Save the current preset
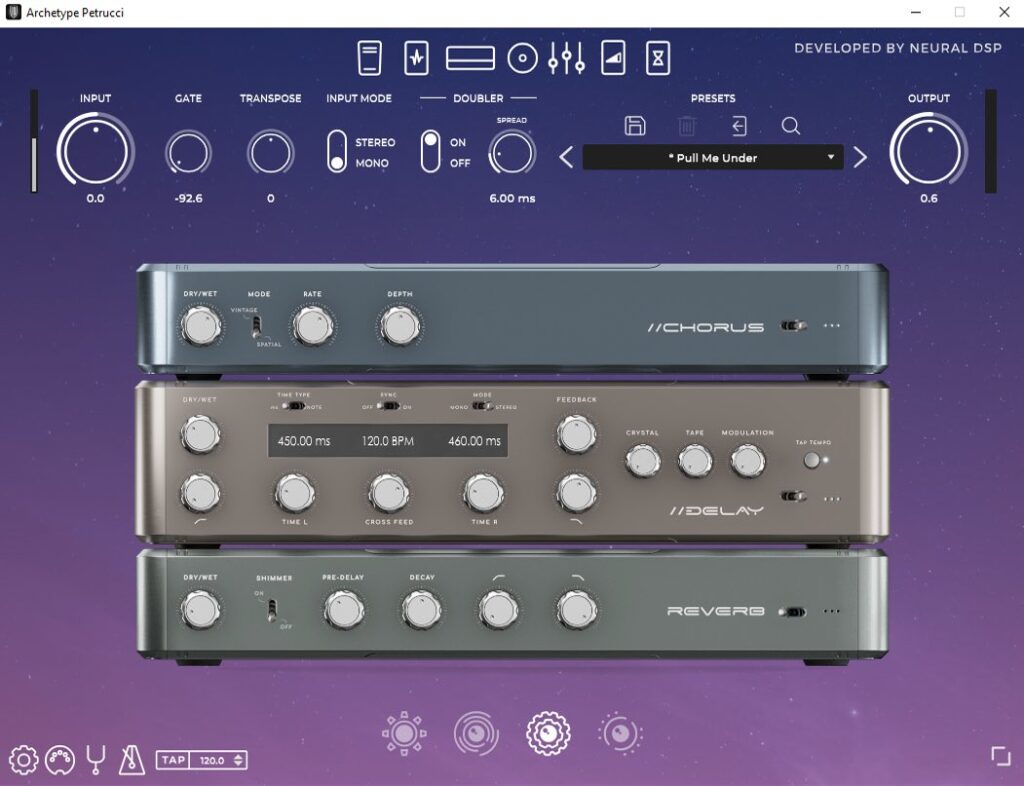This screenshot has width=1024, height=786. (635, 125)
